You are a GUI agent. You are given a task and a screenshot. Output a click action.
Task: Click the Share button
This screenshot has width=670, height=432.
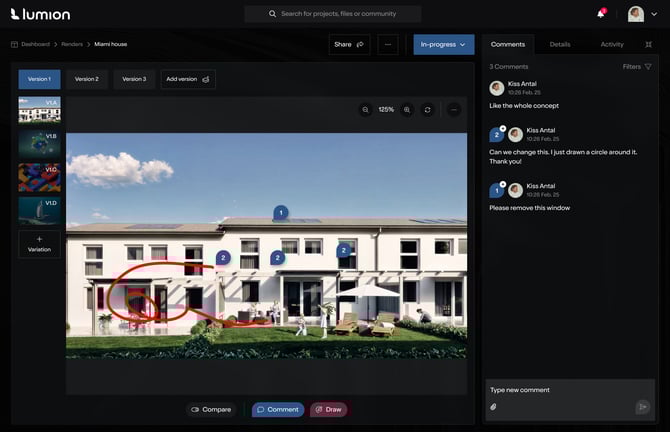(x=349, y=45)
